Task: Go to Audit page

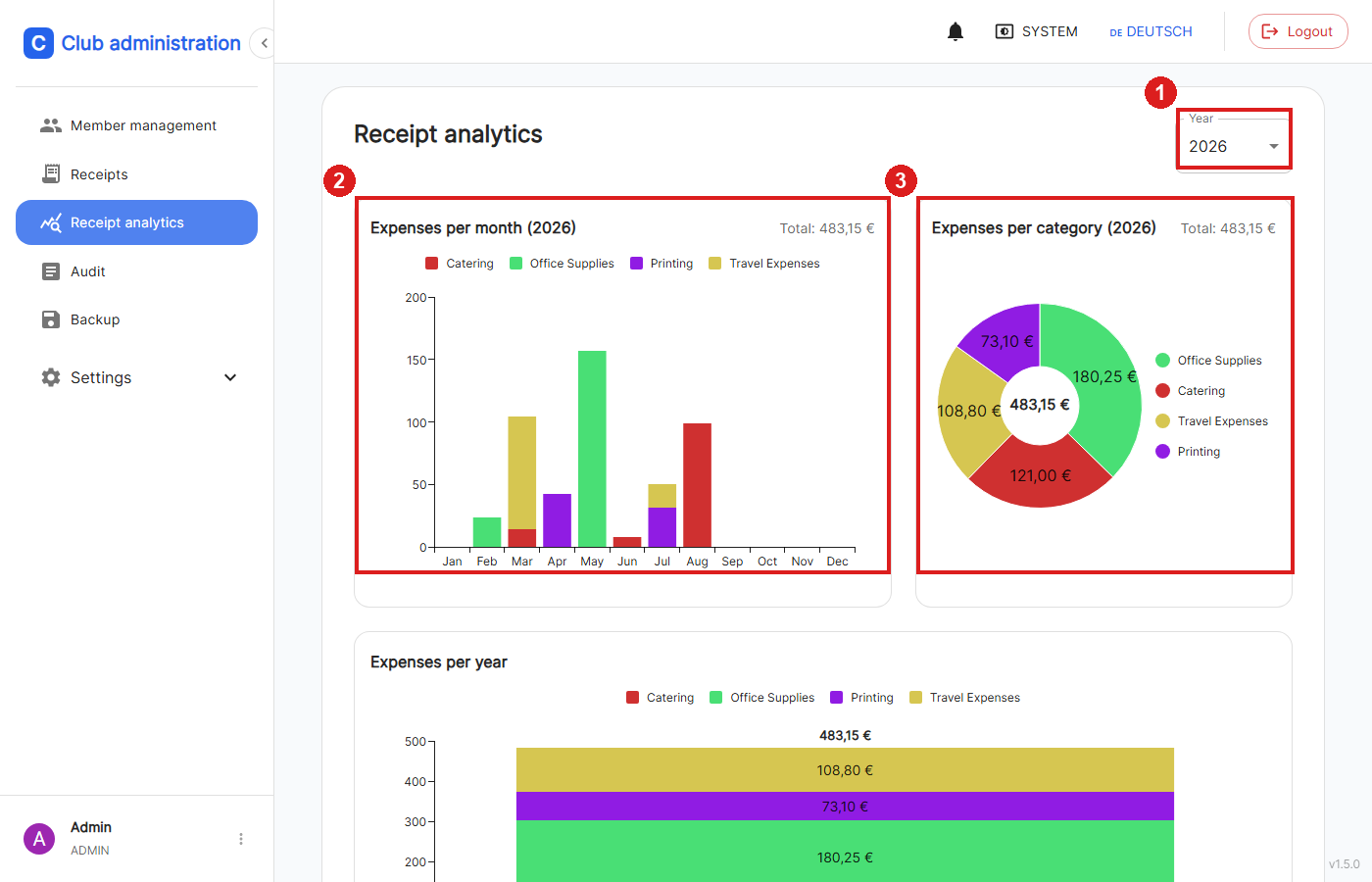Action: point(136,271)
